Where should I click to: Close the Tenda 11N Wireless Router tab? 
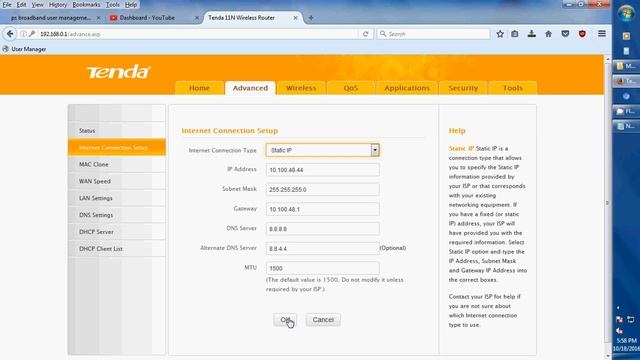(296, 18)
